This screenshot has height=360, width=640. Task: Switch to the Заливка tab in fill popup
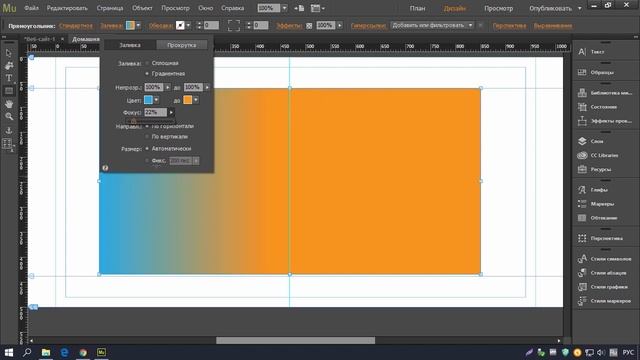pyautogui.click(x=130, y=45)
